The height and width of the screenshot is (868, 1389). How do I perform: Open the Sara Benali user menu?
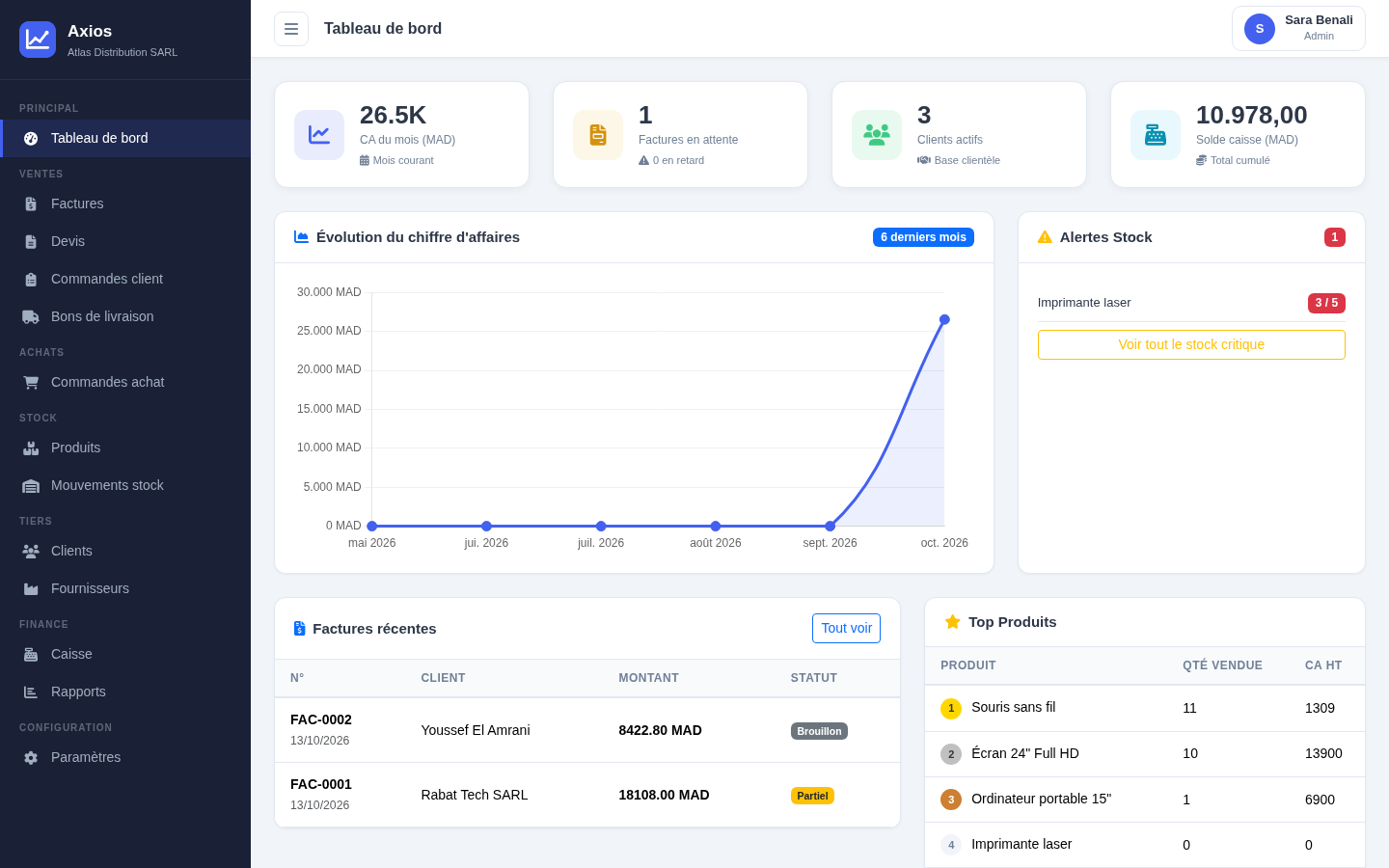point(1298,29)
